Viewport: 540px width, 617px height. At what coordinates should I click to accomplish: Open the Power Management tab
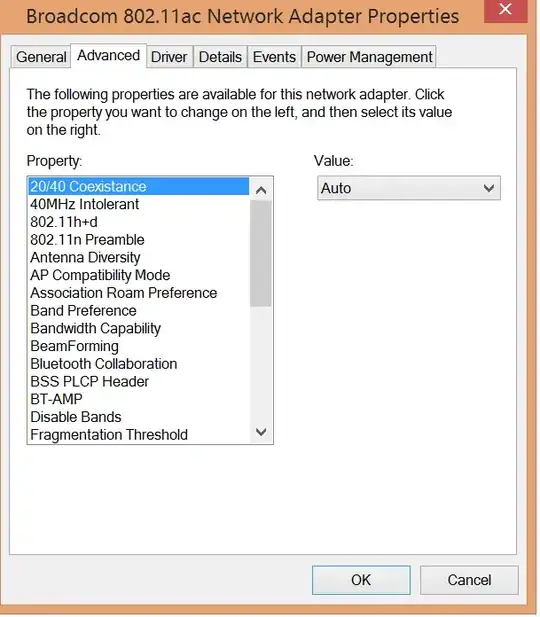point(369,57)
